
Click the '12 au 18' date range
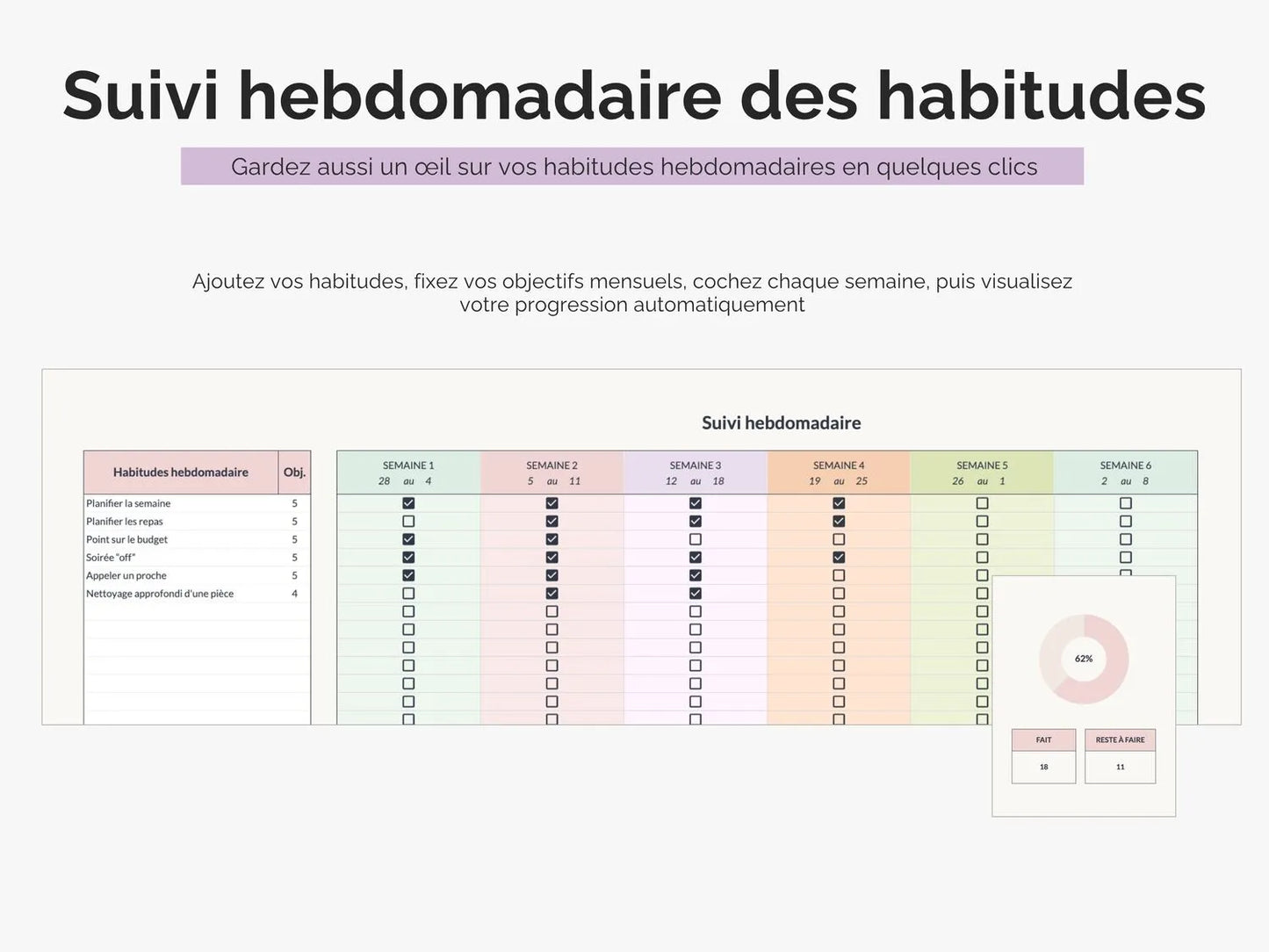[696, 481]
